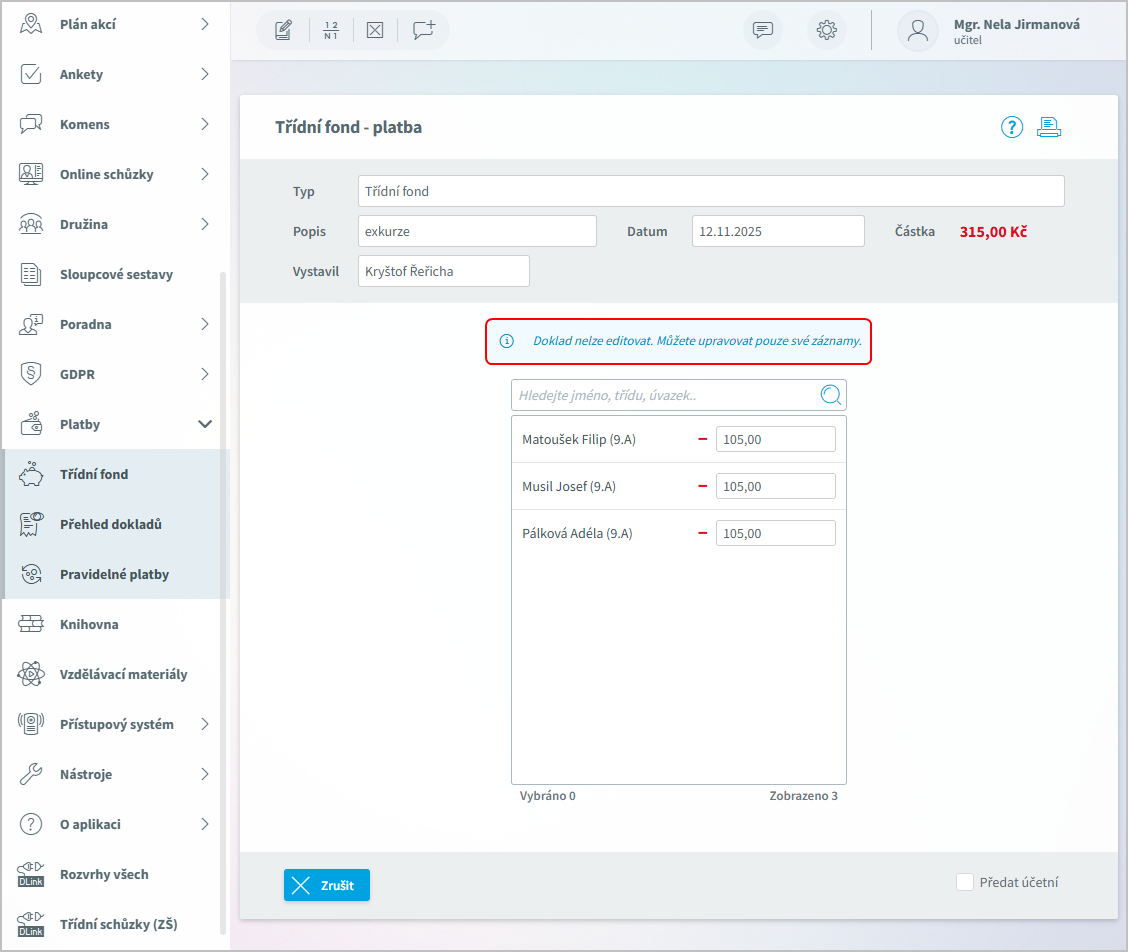Open the Knihovna sidebar link
The image size is (1128, 952).
coord(89,624)
